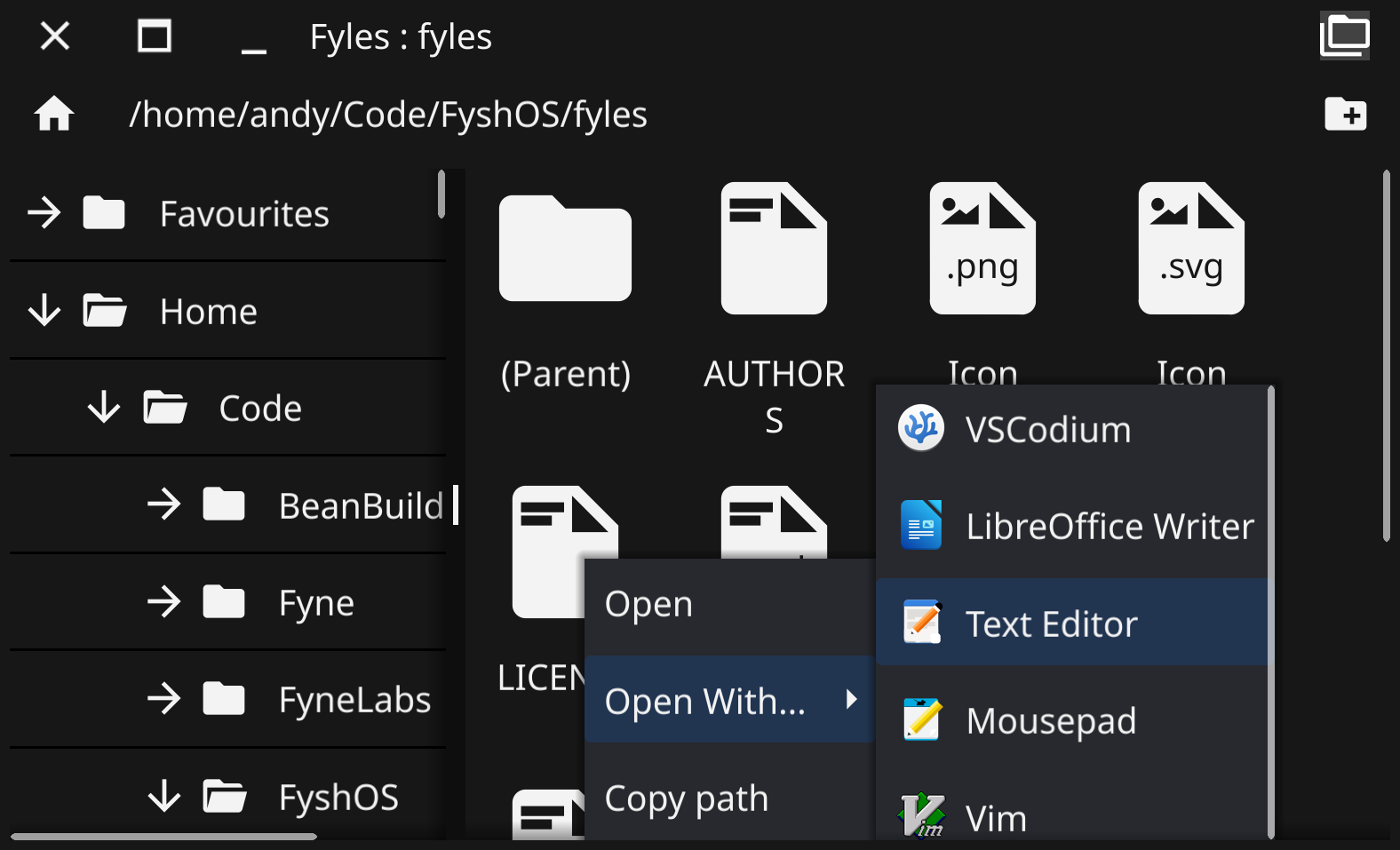The image size is (1400, 850).
Task: Click the tree panel vertical scrollbar
Action: 441,194
